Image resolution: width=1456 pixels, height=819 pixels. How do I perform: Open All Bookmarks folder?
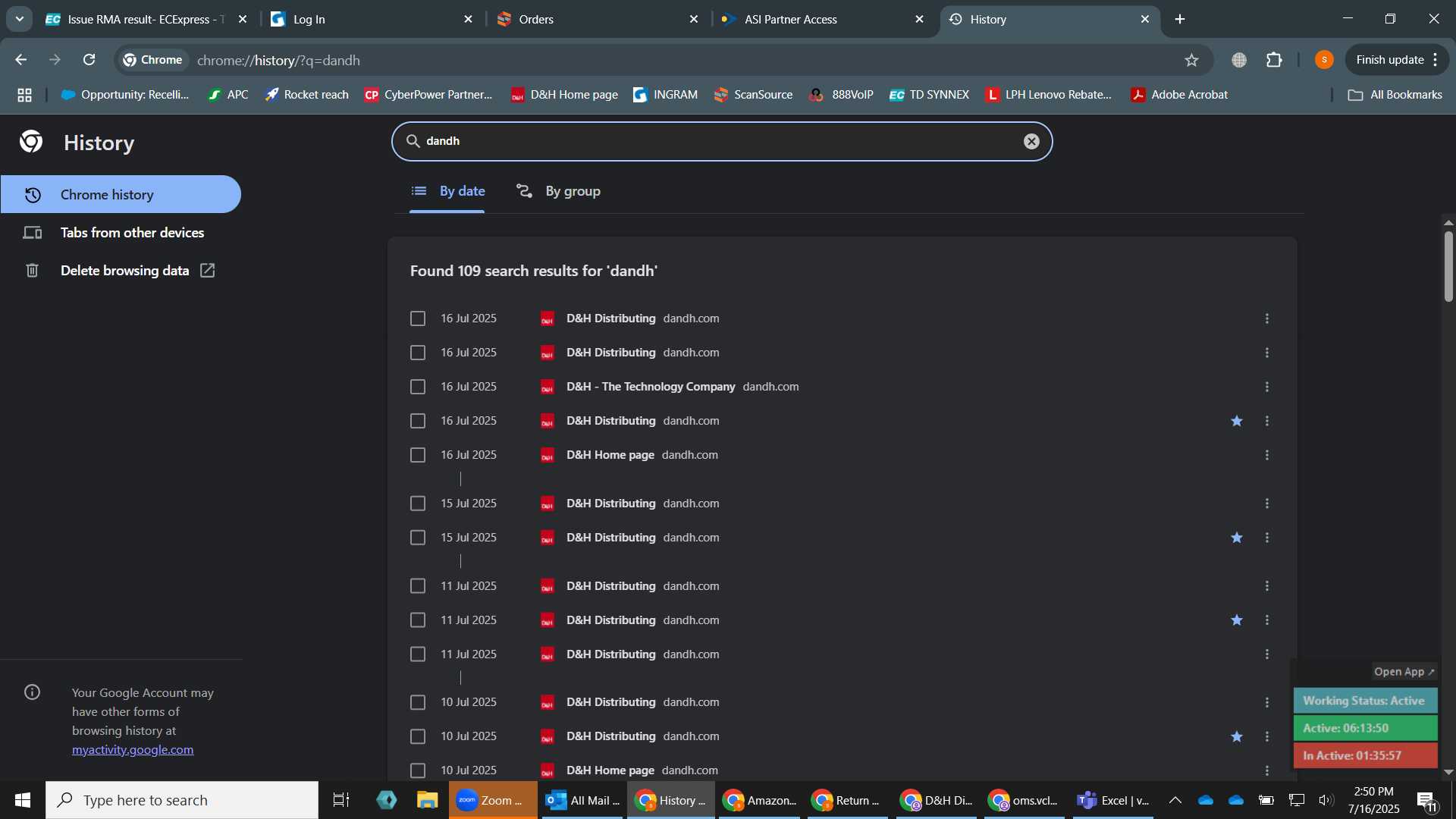point(1395,95)
